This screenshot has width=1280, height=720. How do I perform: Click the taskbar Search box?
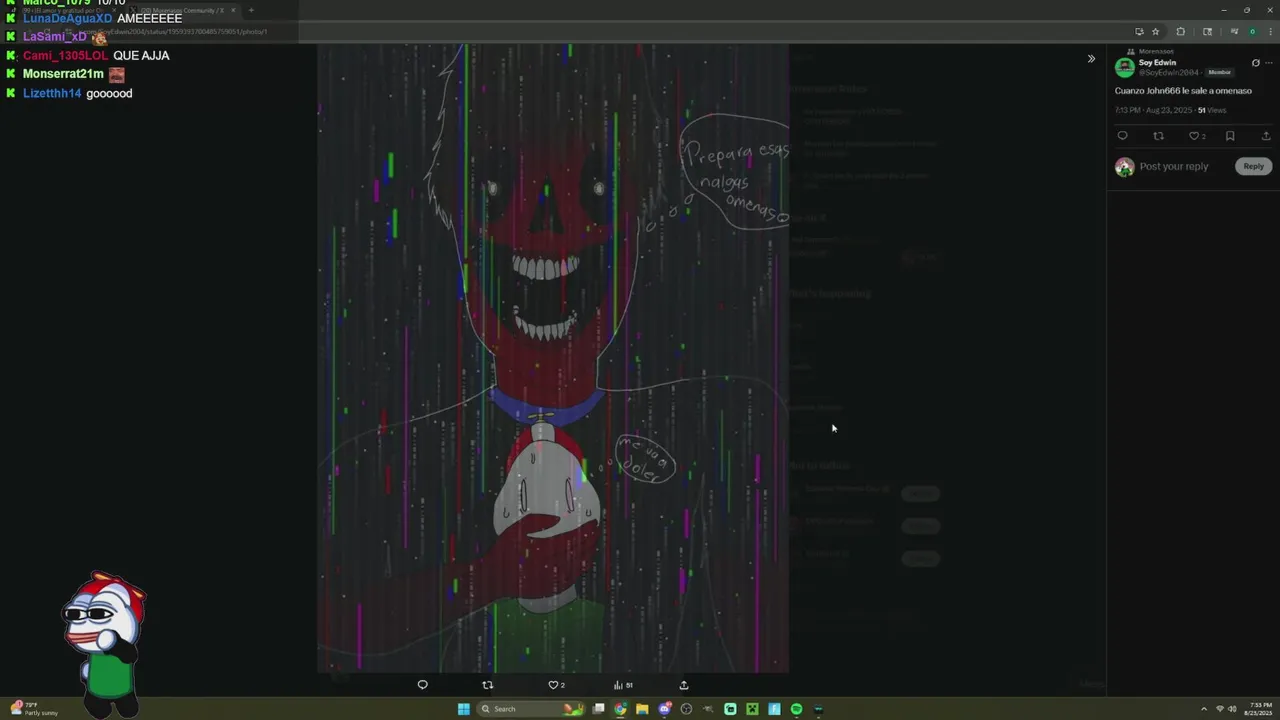[x=530, y=709]
